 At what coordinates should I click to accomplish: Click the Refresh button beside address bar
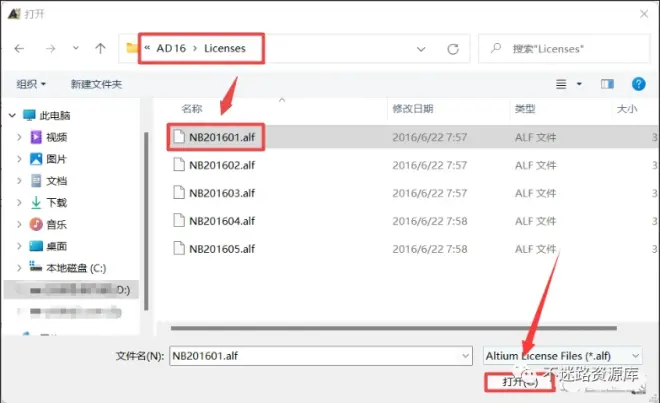pos(453,48)
